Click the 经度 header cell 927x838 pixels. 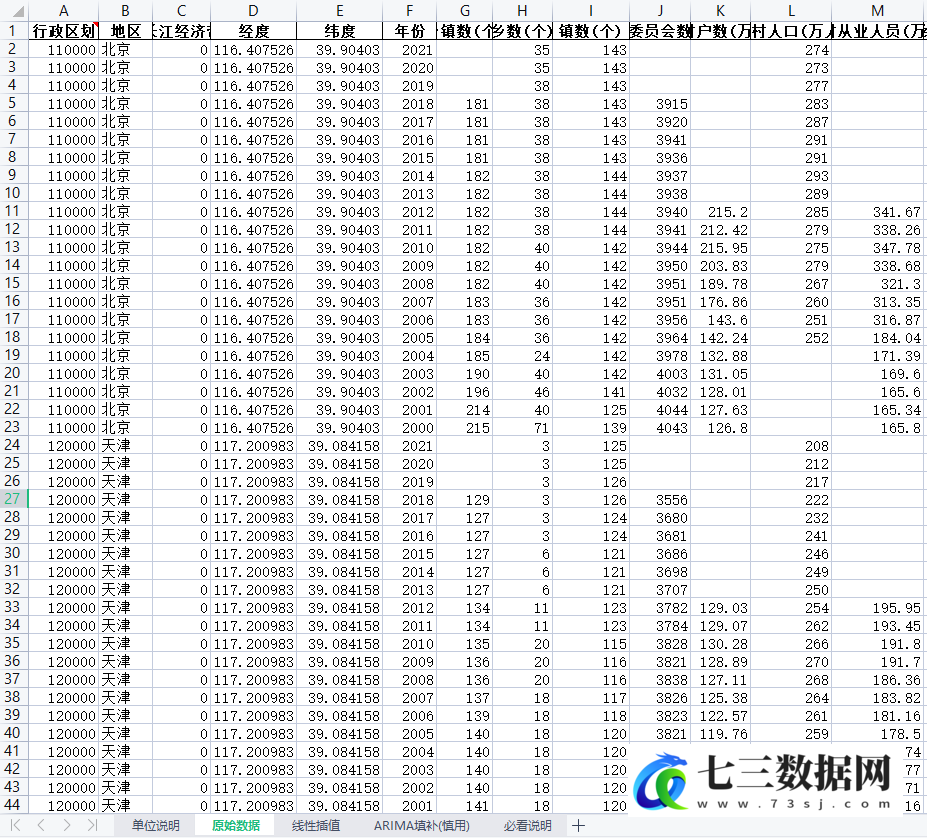coord(254,31)
